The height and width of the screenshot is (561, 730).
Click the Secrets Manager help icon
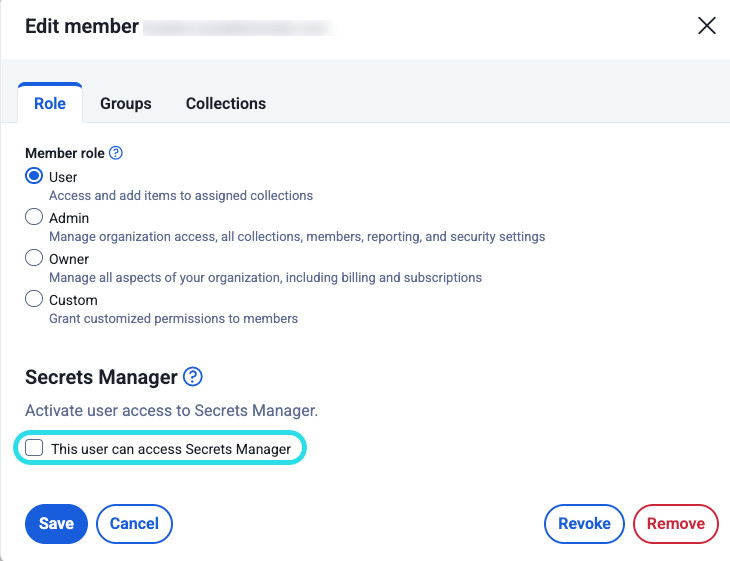(x=193, y=377)
